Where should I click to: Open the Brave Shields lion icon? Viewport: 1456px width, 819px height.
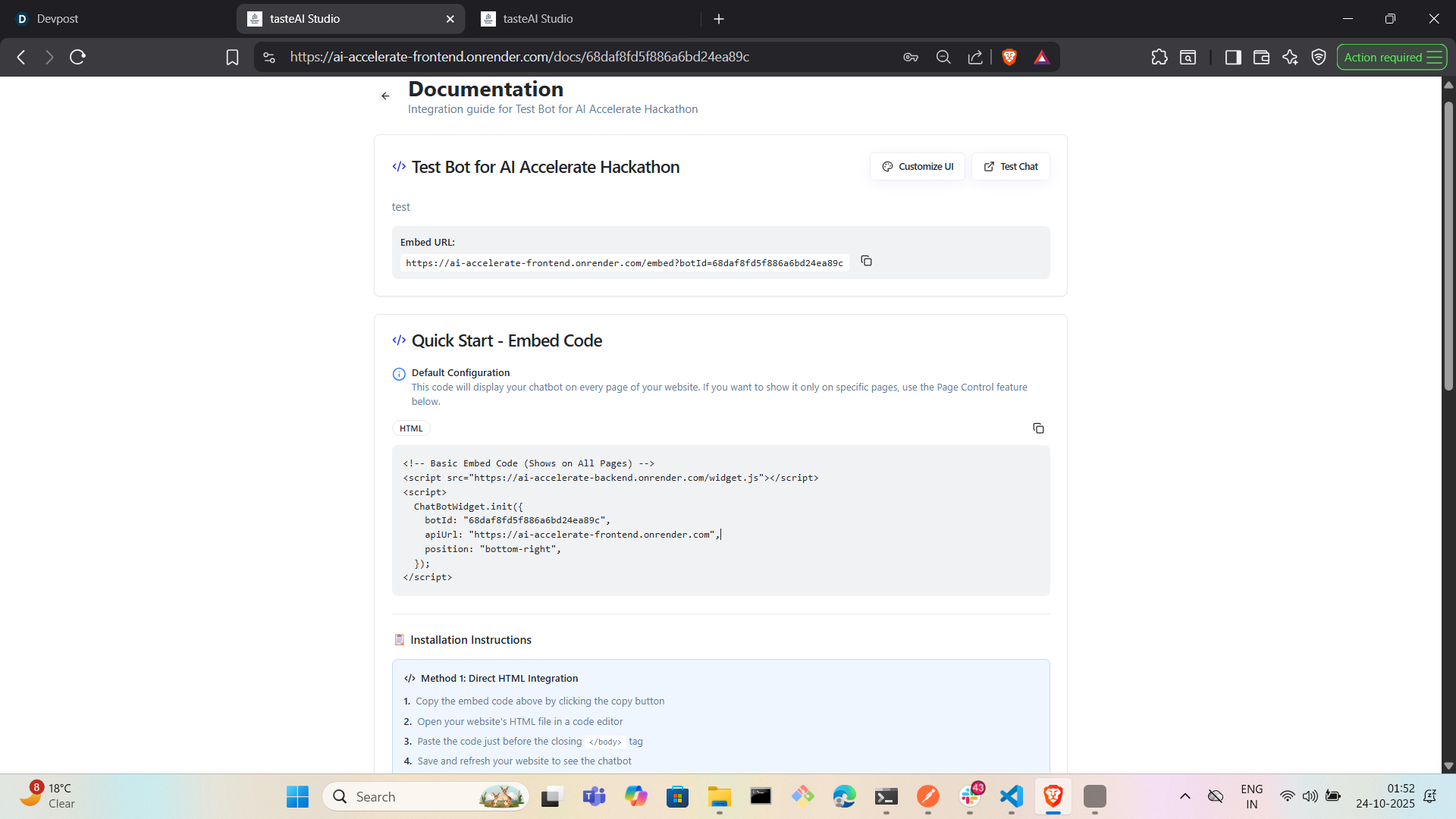point(1009,57)
